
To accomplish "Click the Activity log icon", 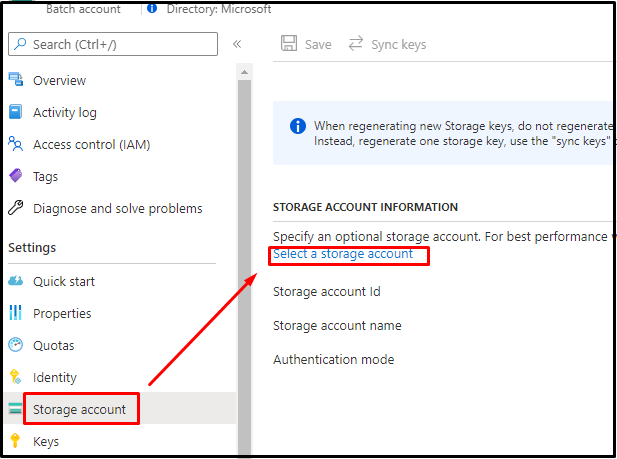I will 16,112.
